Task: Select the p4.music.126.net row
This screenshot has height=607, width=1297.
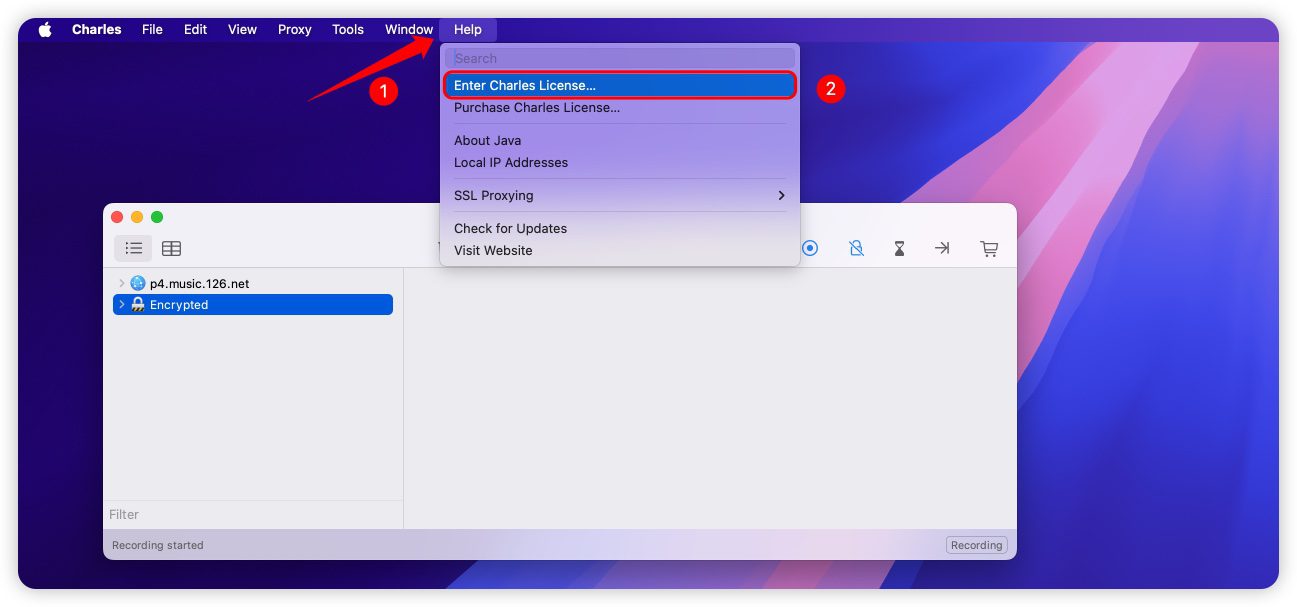Action: coord(253,283)
